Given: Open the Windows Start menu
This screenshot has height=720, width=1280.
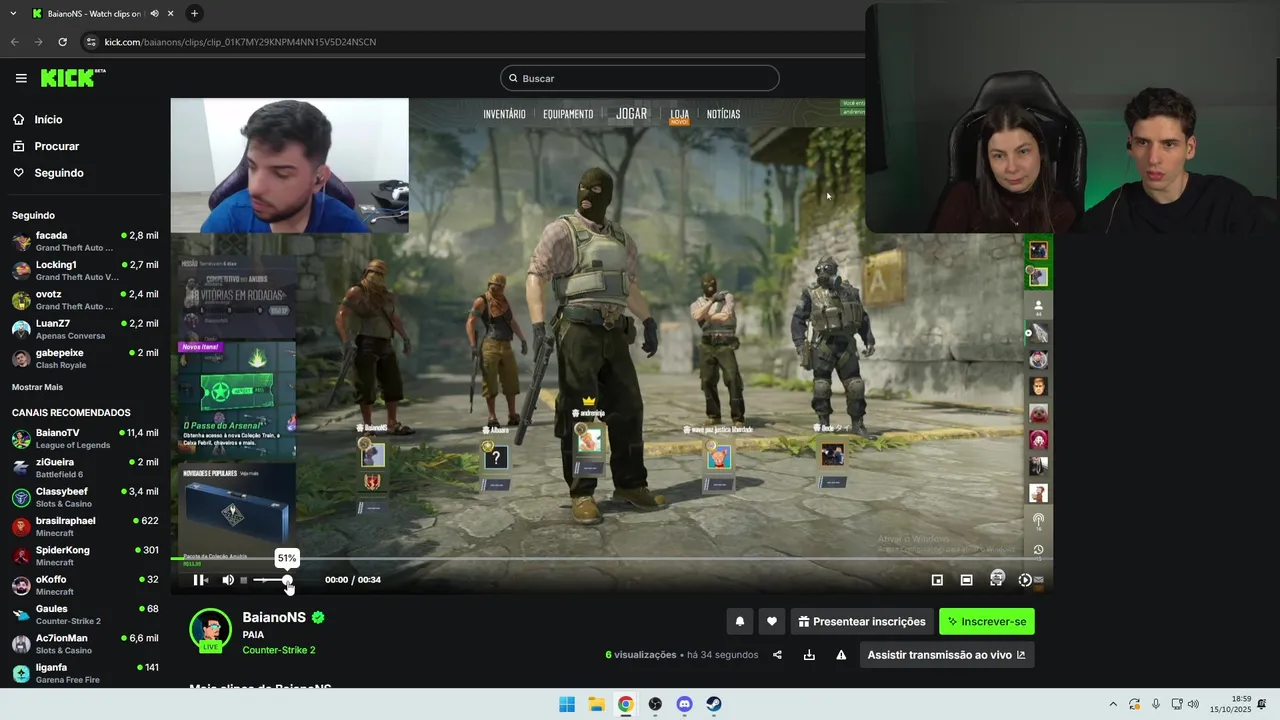Looking at the screenshot, I should click(x=567, y=704).
